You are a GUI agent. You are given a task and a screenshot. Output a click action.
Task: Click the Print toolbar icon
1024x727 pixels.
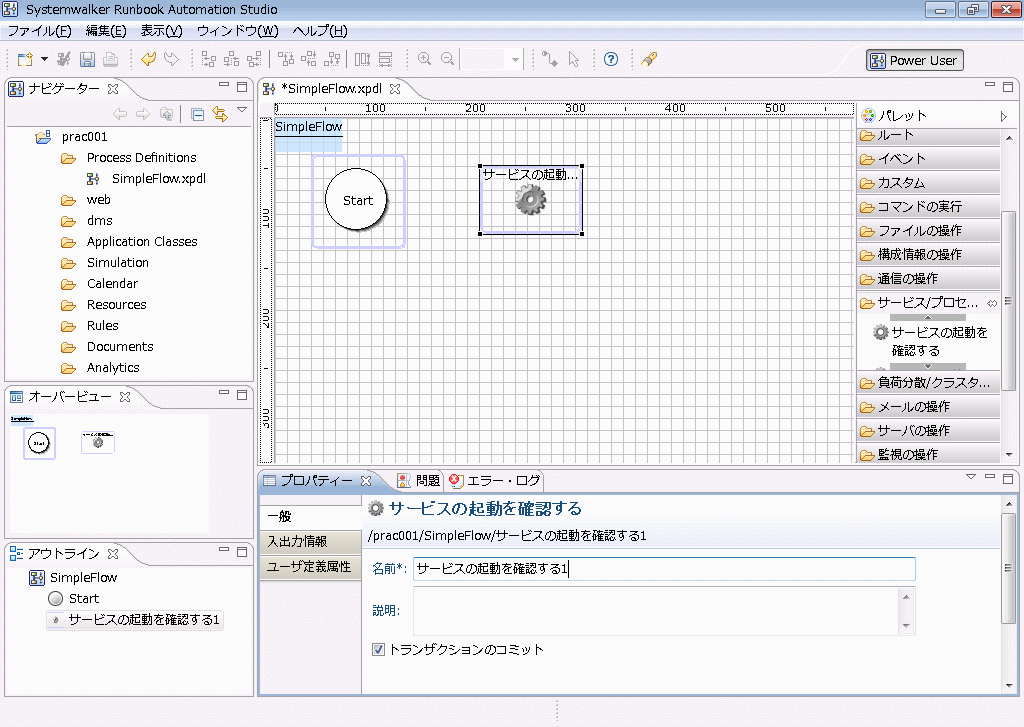point(110,59)
